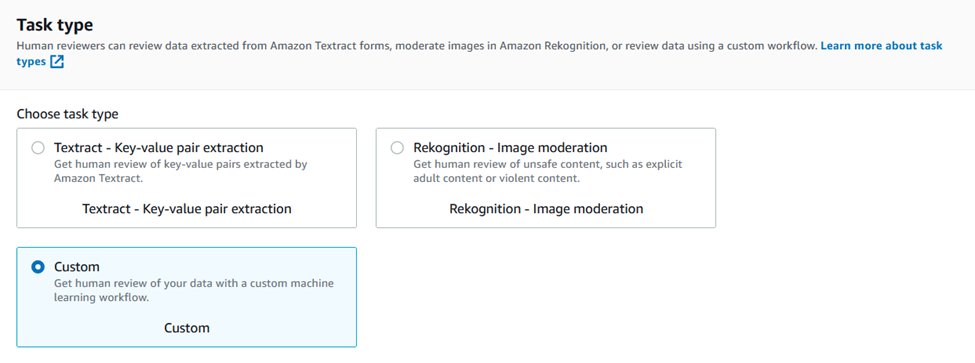Click the bottom Rekognition card caption label

click(546, 209)
